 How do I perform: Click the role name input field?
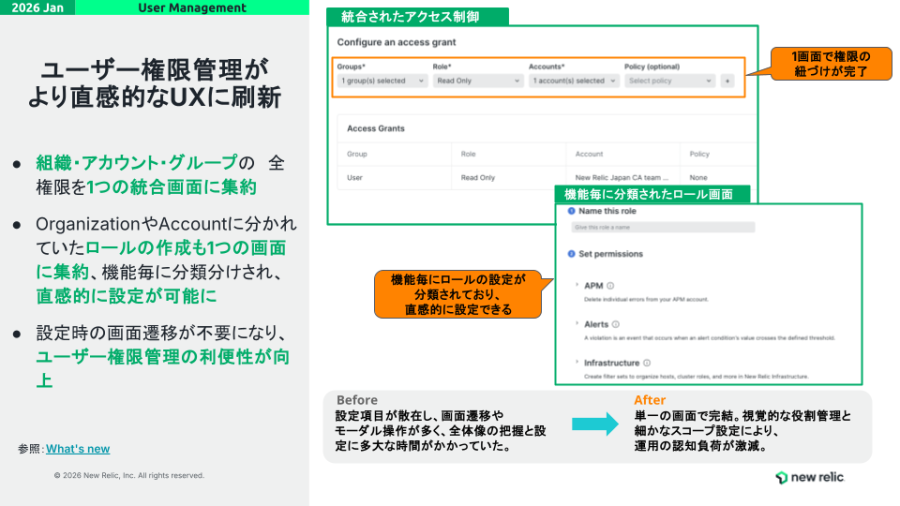tap(662, 228)
